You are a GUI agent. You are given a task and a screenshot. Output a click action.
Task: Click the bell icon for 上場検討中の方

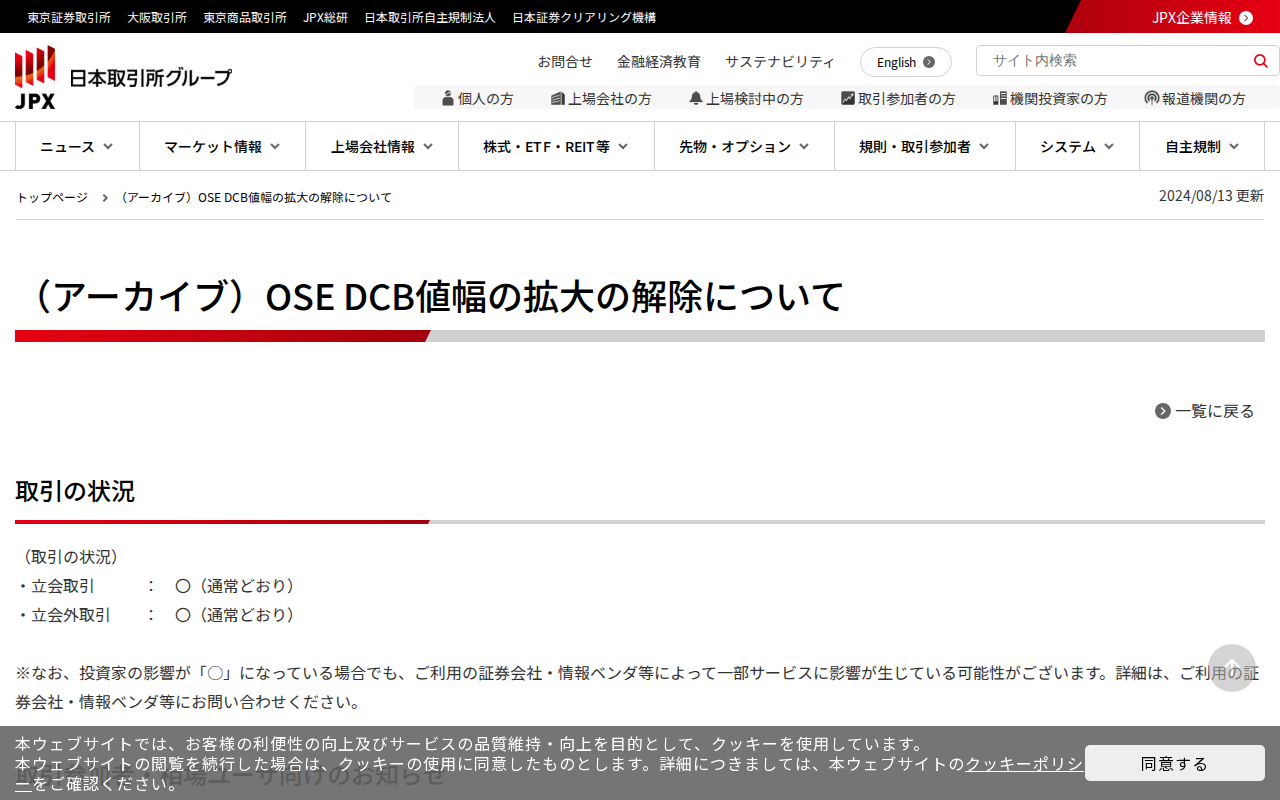tap(696, 98)
